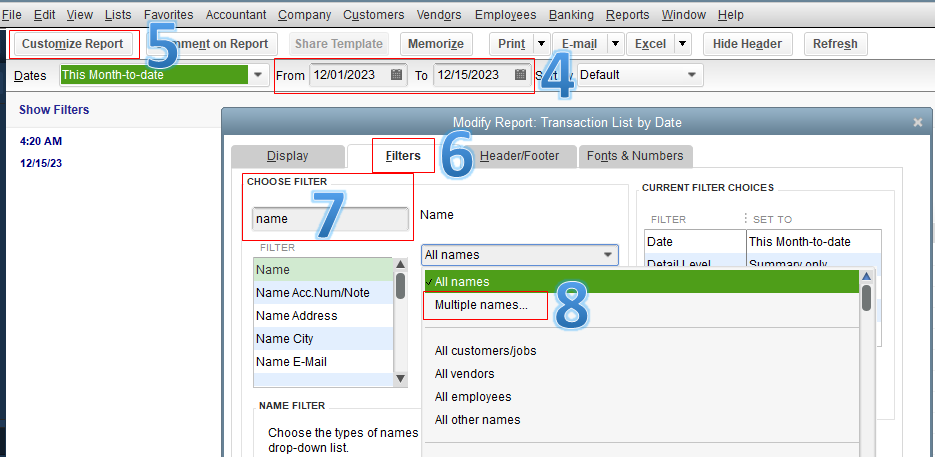Select the Name E-Mail filter
The image size is (935, 457).
pyautogui.click(x=323, y=362)
